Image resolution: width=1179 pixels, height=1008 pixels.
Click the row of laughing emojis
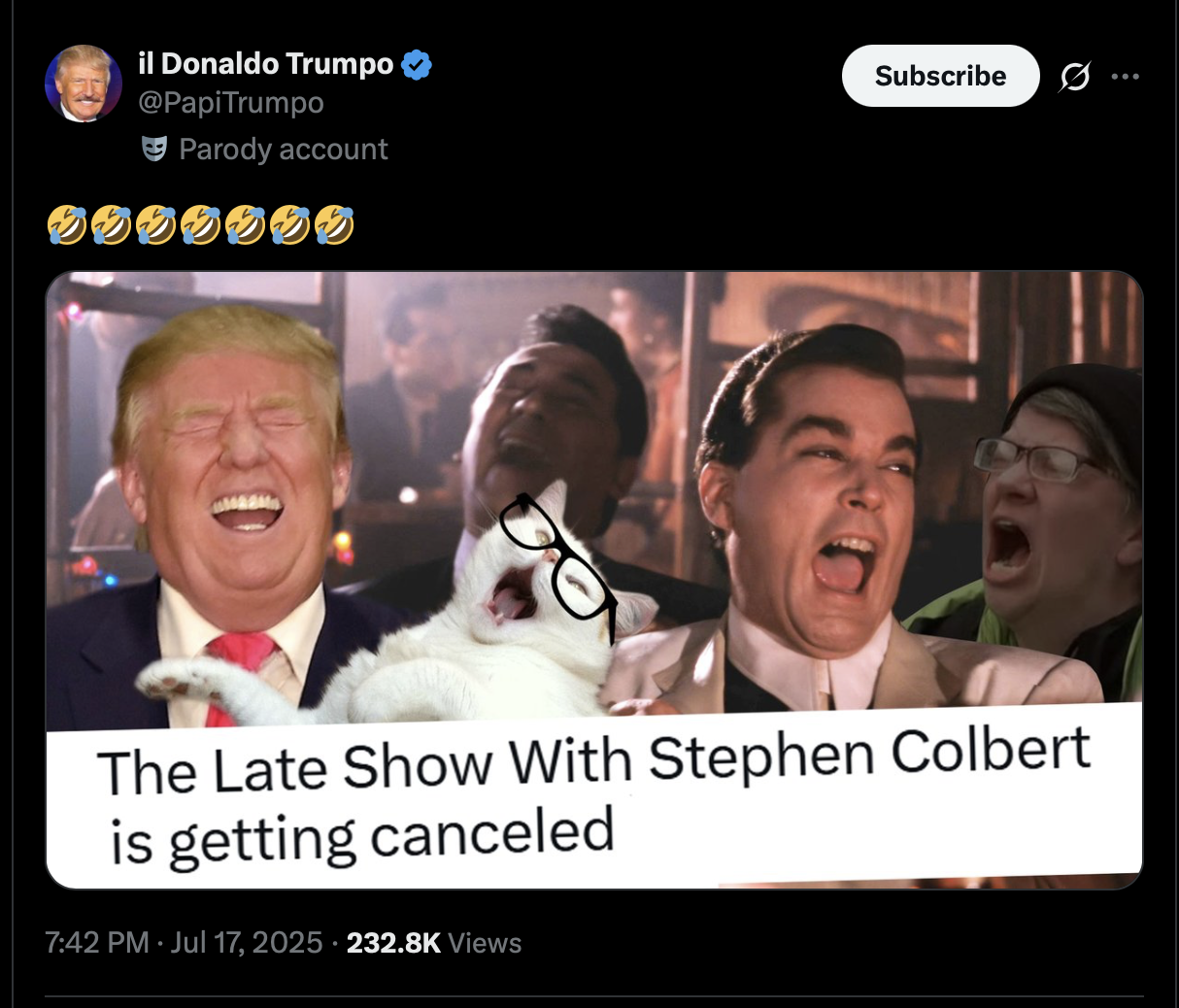[x=200, y=224]
